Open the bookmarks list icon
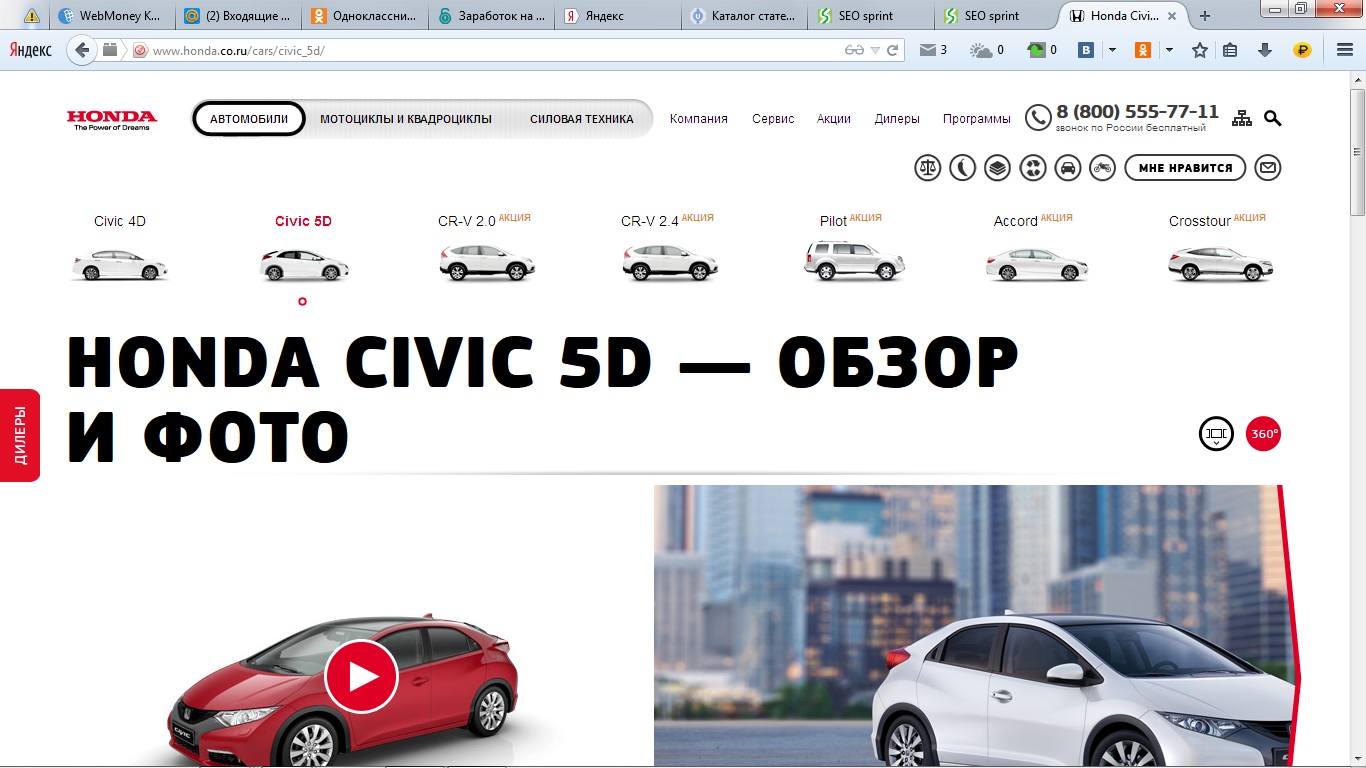 tap(1230, 50)
